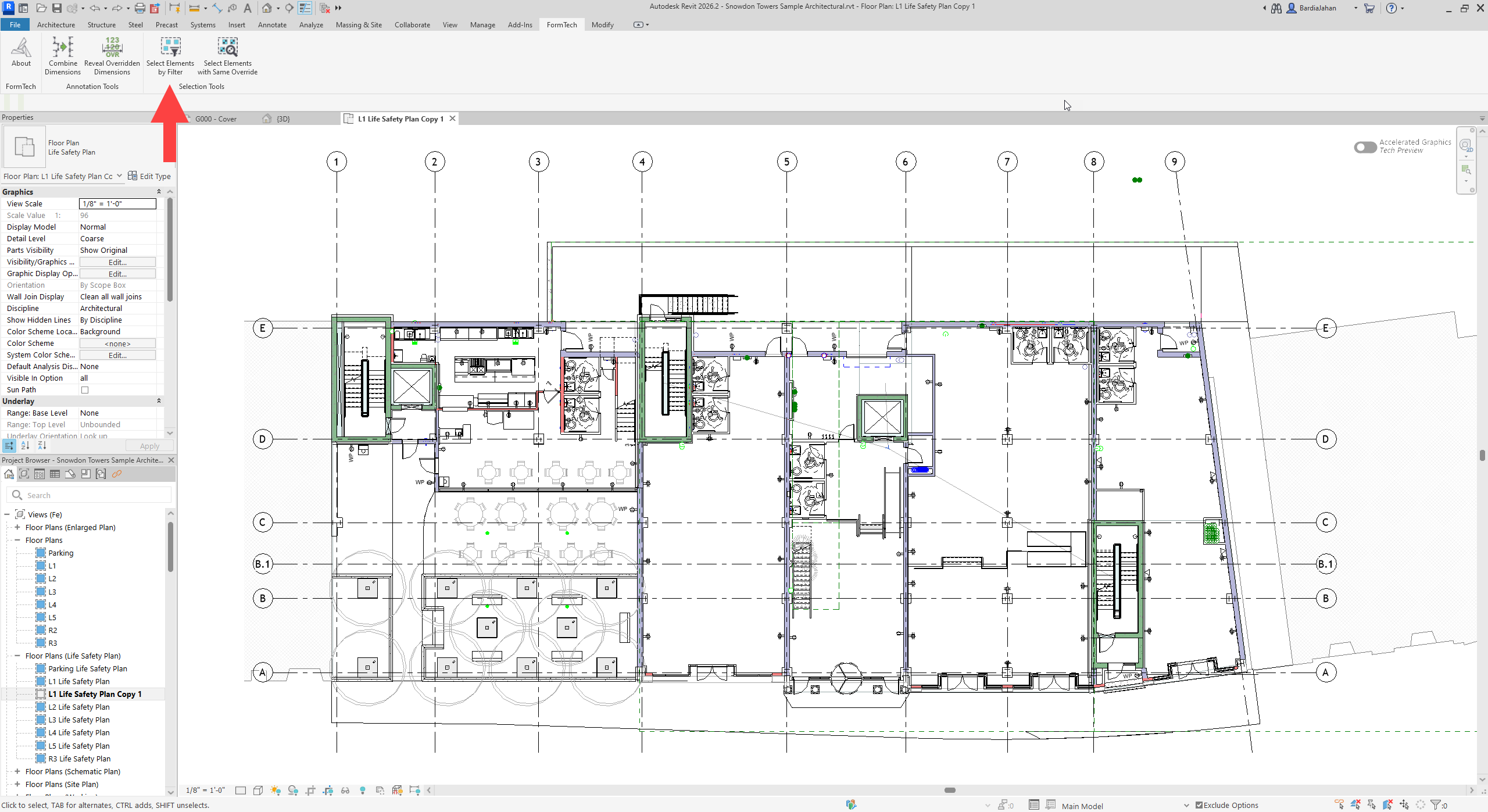
Task: Click Combine Dimensions tool icon
Action: (x=63, y=47)
